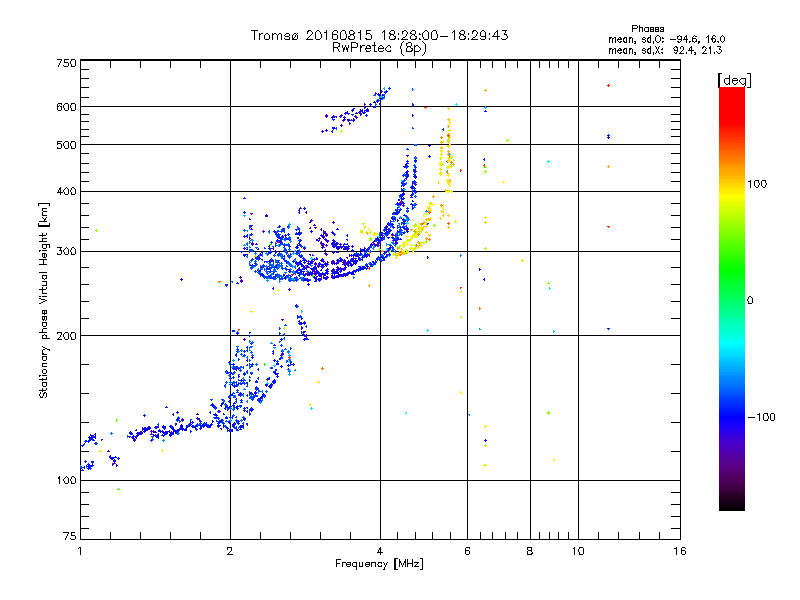This screenshot has height=600, width=800.
Task: Click the y-axis tick label '300'
Action: coord(66,251)
